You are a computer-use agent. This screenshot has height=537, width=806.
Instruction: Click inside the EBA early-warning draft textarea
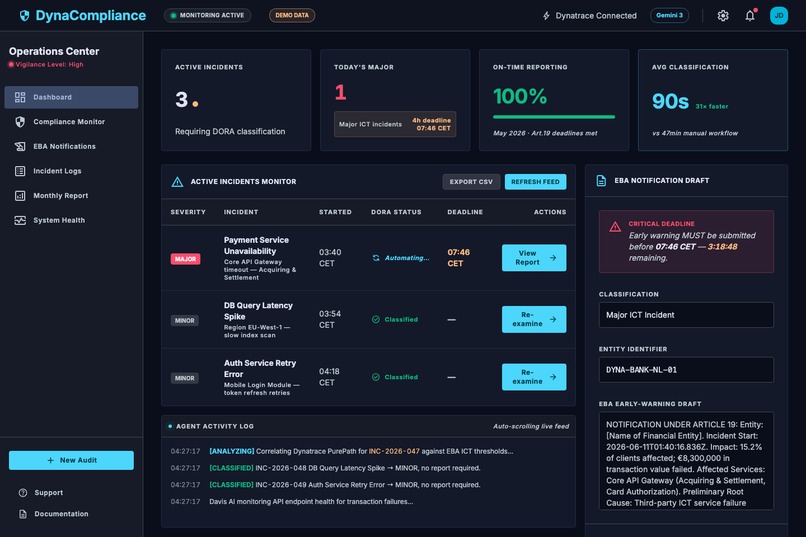tap(686, 461)
